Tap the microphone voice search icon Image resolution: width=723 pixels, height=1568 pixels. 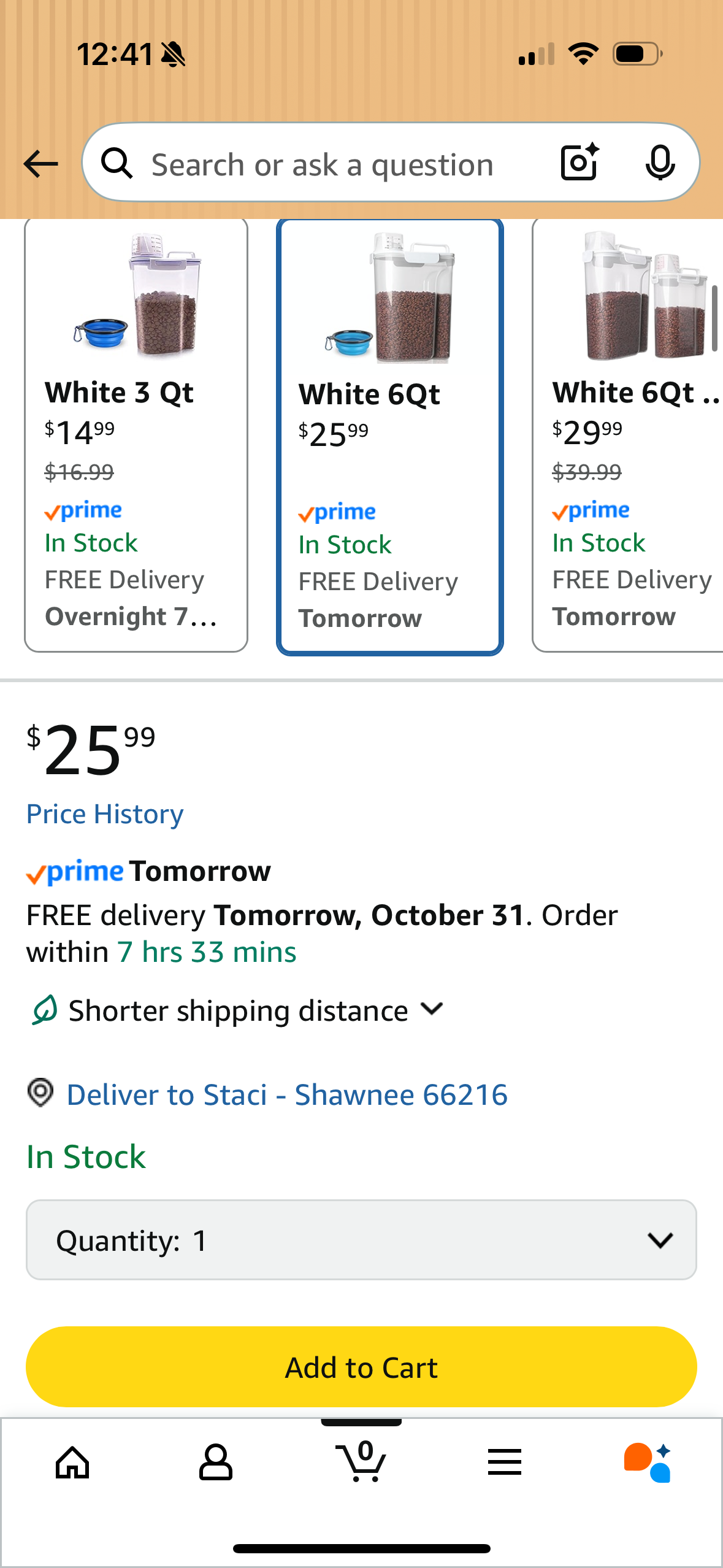coord(660,163)
